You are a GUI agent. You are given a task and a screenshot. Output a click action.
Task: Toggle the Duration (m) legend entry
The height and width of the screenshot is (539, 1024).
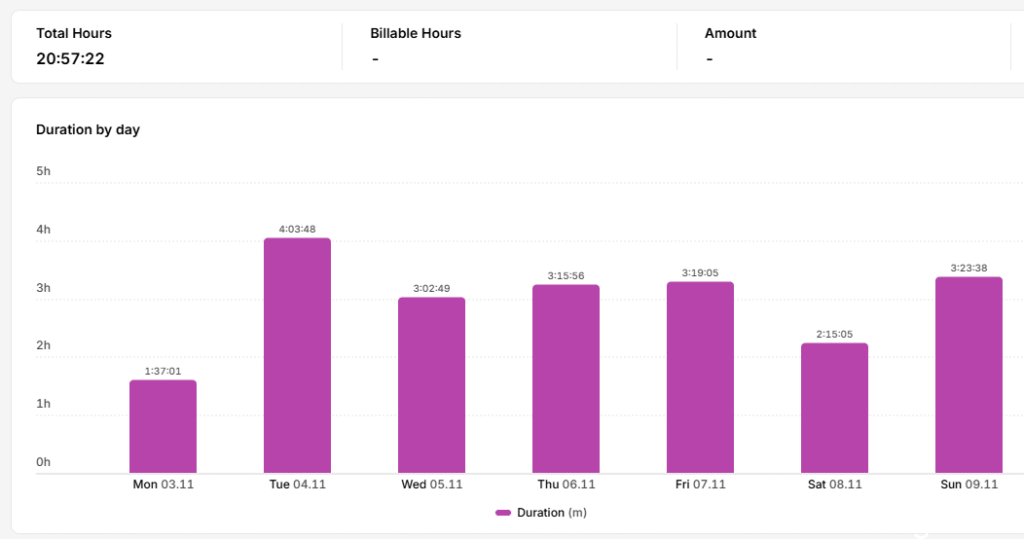coord(541,513)
